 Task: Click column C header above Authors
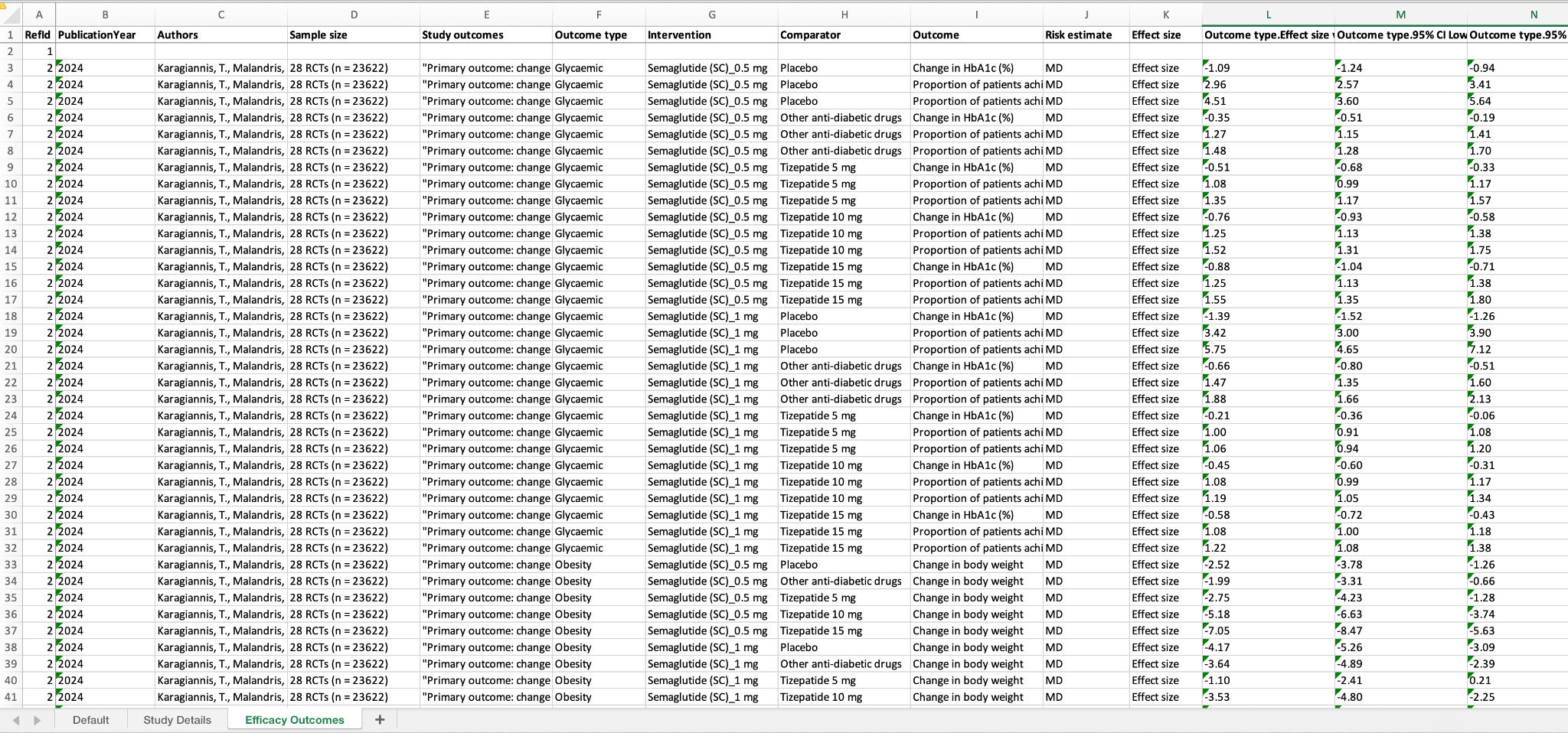click(220, 15)
